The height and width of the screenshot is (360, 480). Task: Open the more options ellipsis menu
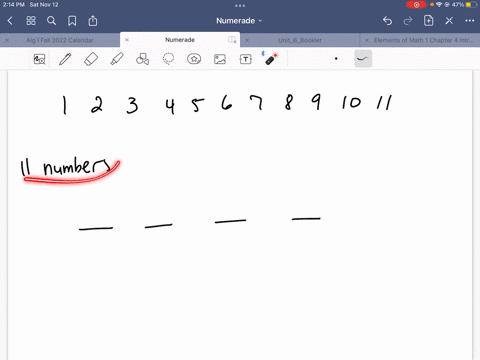coord(470,21)
